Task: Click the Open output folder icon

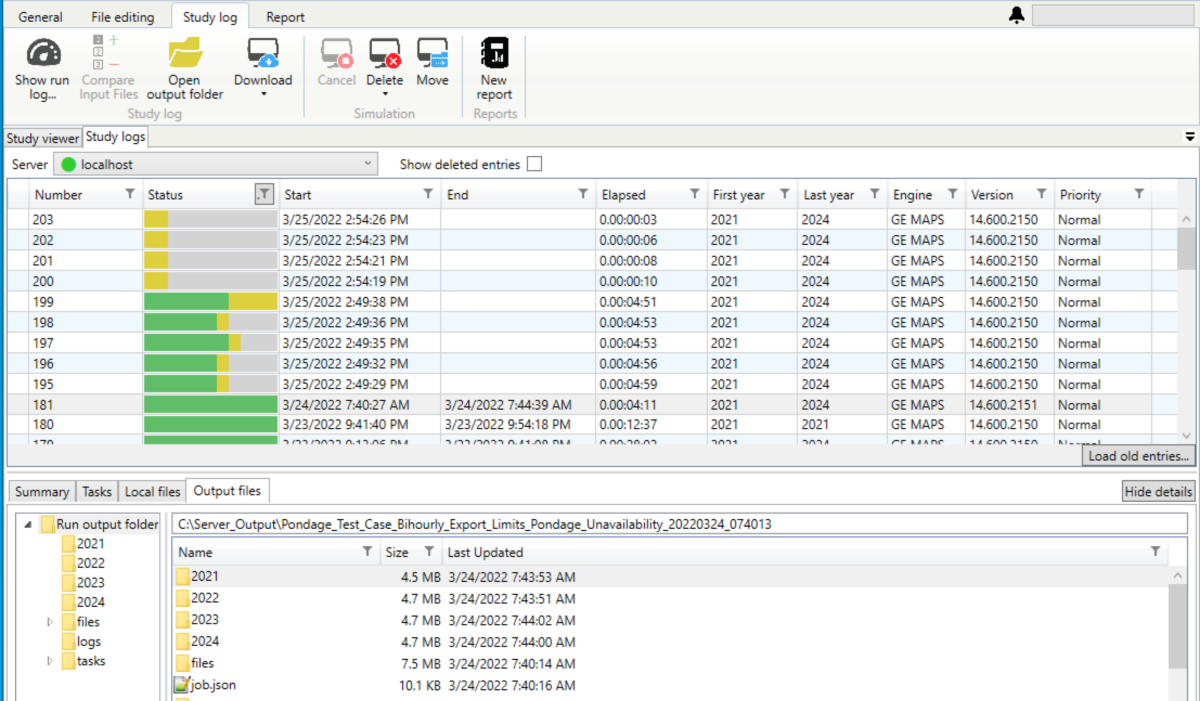Action: [185, 52]
